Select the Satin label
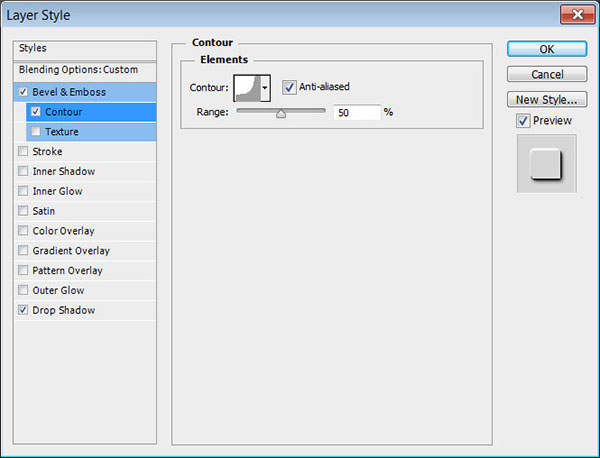Image resolution: width=600 pixels, height=458 pixels. [x=44, y=211]
